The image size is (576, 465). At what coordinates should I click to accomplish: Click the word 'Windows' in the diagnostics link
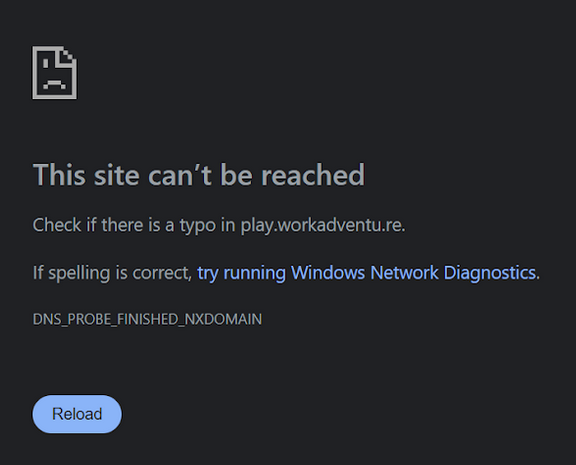pyautogui.click(x=328, y=273)
